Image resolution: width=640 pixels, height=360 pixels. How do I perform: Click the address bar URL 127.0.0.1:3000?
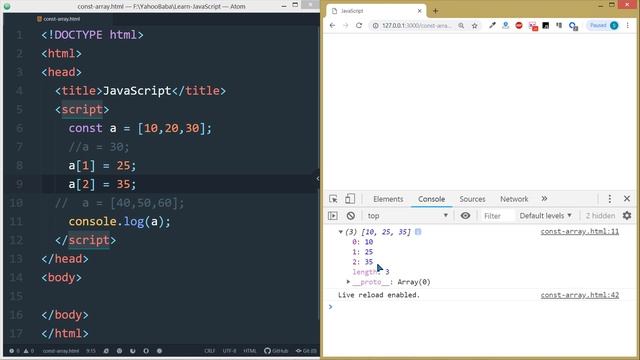(x=417, y=25)
